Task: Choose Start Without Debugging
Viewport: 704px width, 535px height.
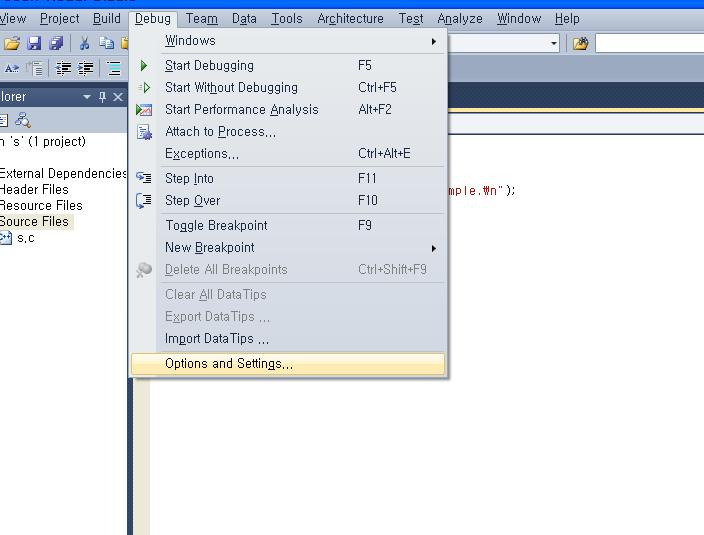Action: (x=288, y=88)
